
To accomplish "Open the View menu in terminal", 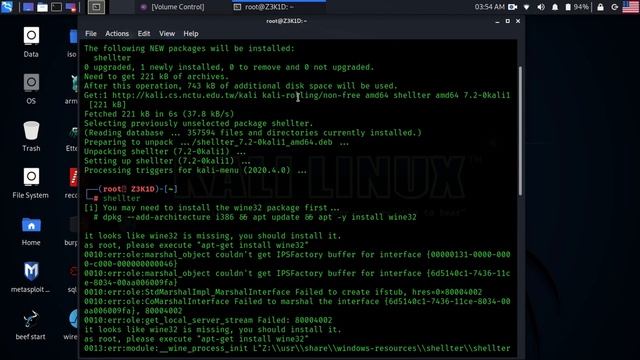I will pyautogui.click(x=167, y=33).
